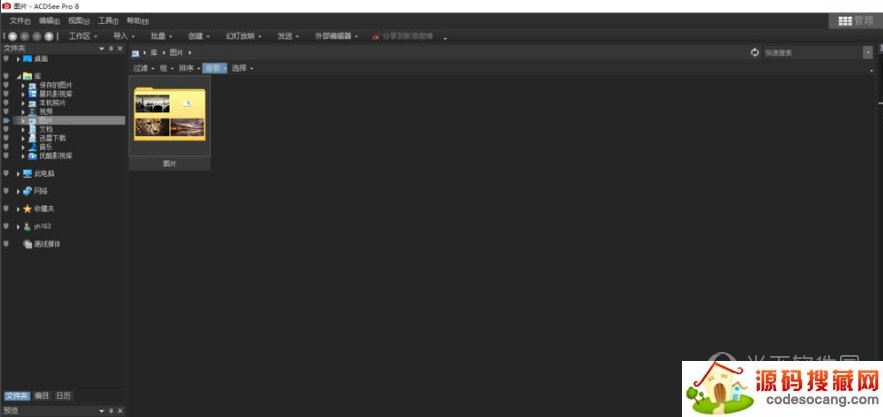Click the 暴风影视库 library icon
Viewport: 883px width, 417px height.
pyautogui.click(x=33, y=94)
